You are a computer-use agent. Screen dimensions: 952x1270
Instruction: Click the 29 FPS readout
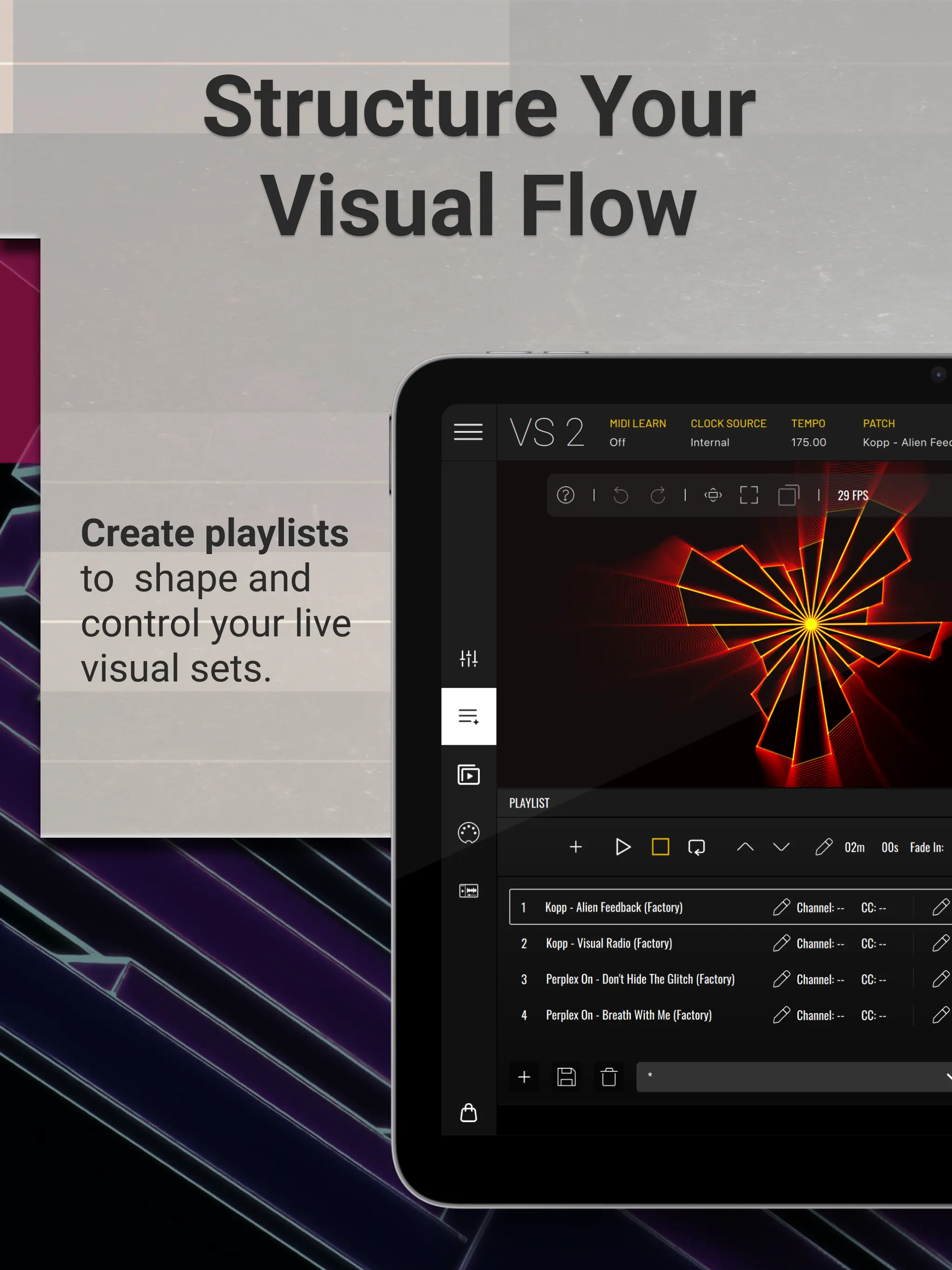[x=853, y=496]
